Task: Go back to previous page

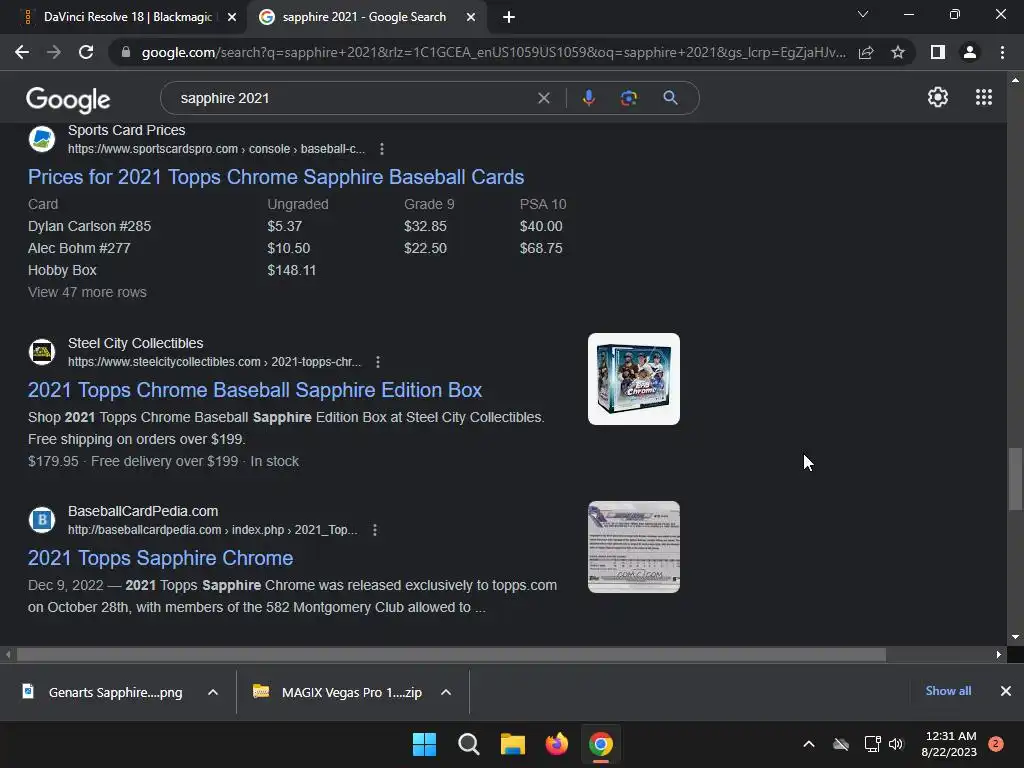Action: pyautogui.click(x=22, y=52)
